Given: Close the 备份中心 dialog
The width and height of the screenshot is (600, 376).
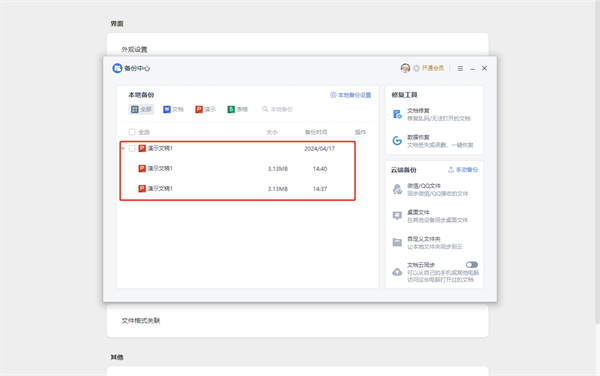Looking at the screenshot, I should tap(484, 68).
